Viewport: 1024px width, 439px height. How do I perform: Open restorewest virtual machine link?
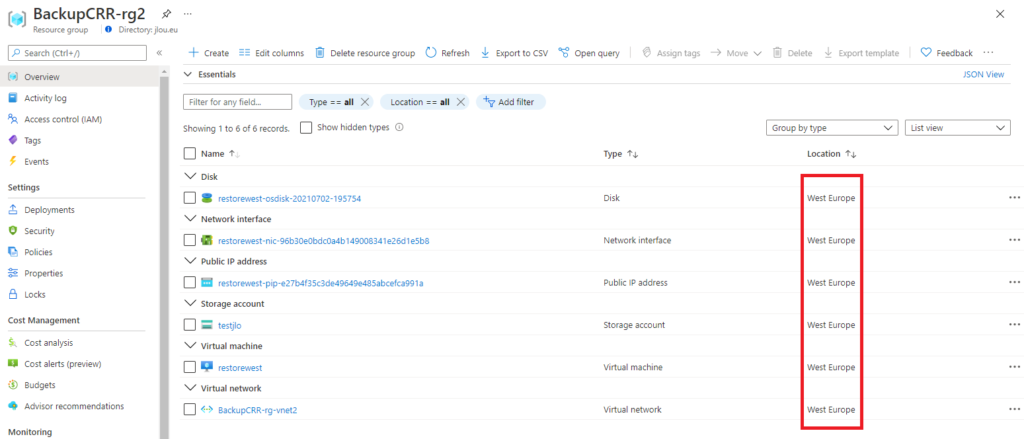240,367
